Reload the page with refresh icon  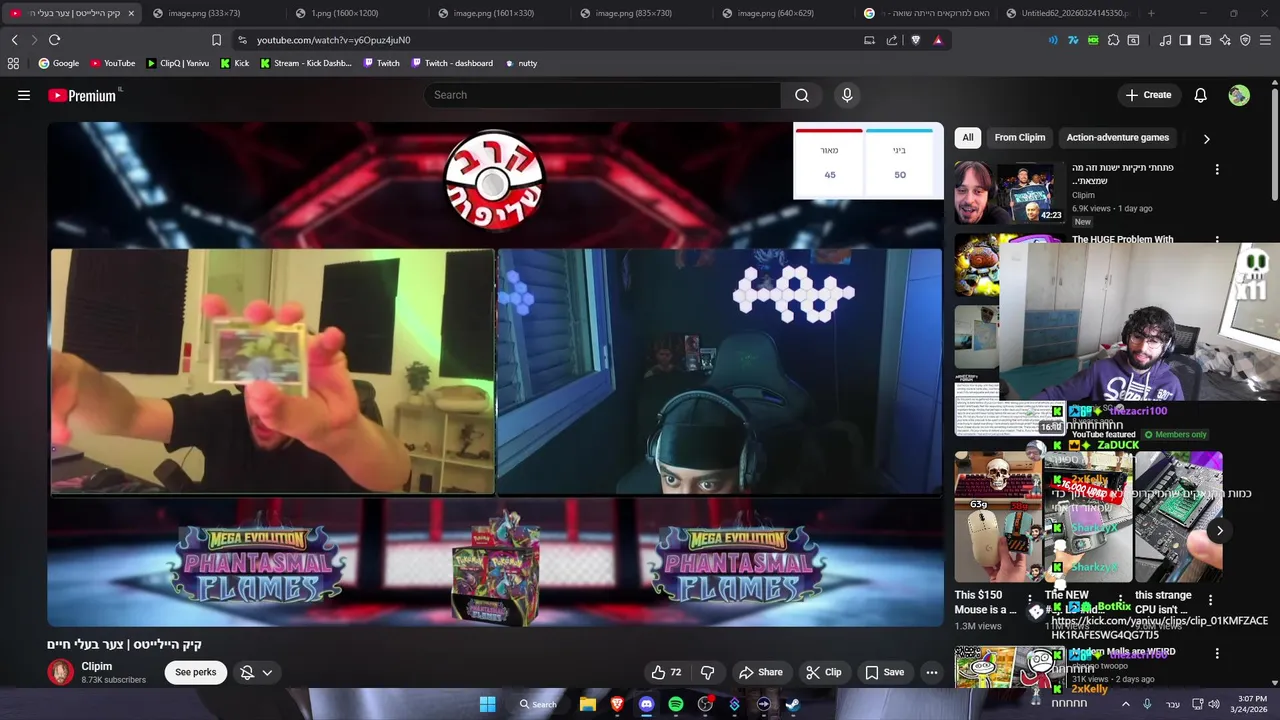tap(54, 40)
